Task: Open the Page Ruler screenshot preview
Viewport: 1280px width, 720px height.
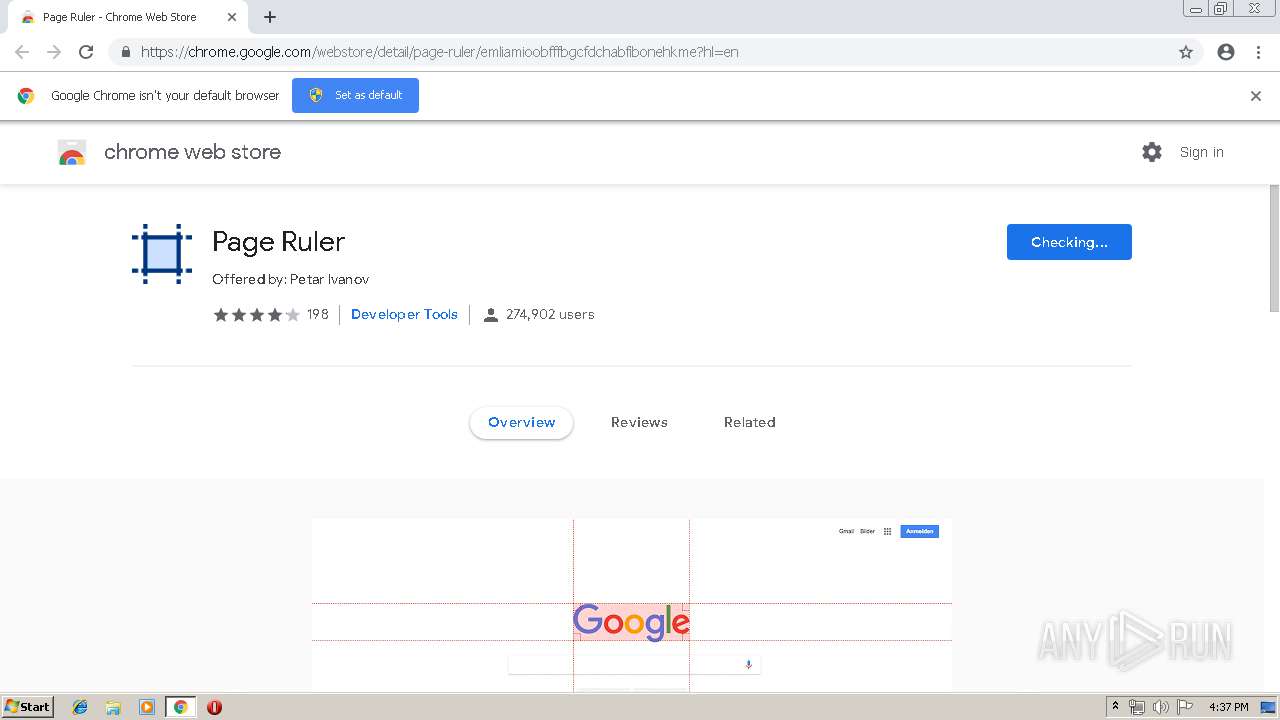Action: pos(631,604)
